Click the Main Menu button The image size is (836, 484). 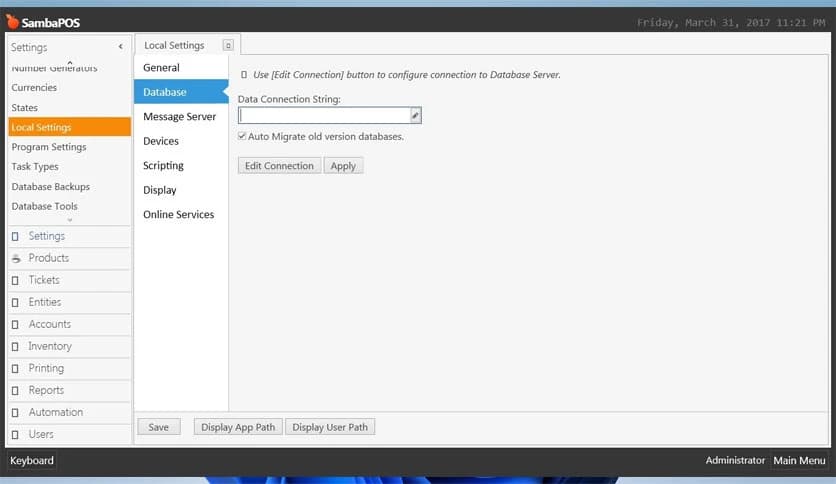coord(799,461)
